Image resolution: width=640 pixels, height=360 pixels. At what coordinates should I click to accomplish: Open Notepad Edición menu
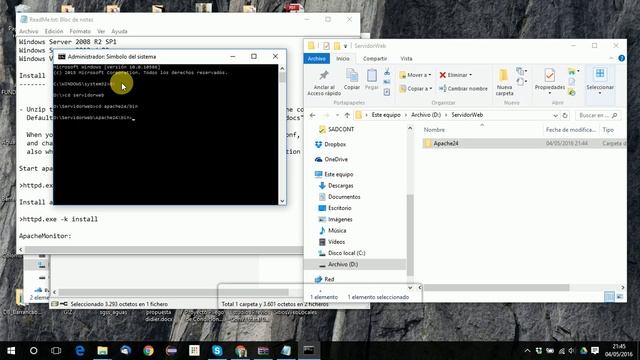[54, 31]
